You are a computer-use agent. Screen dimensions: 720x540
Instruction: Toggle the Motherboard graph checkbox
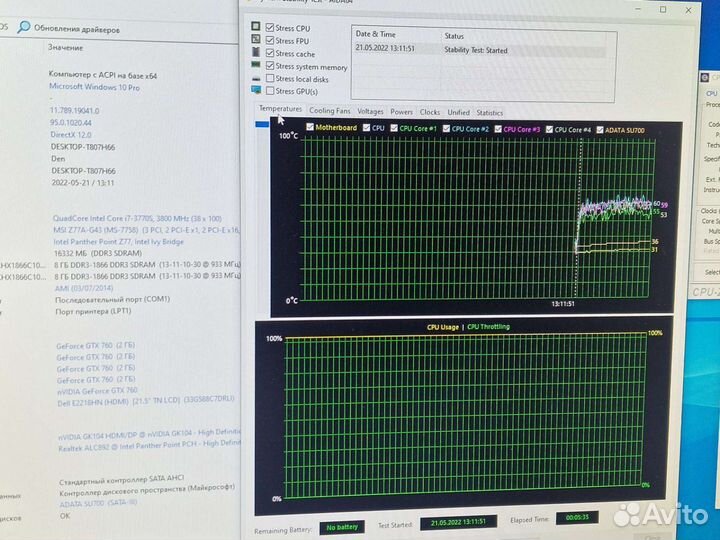(x=310, y=127)
